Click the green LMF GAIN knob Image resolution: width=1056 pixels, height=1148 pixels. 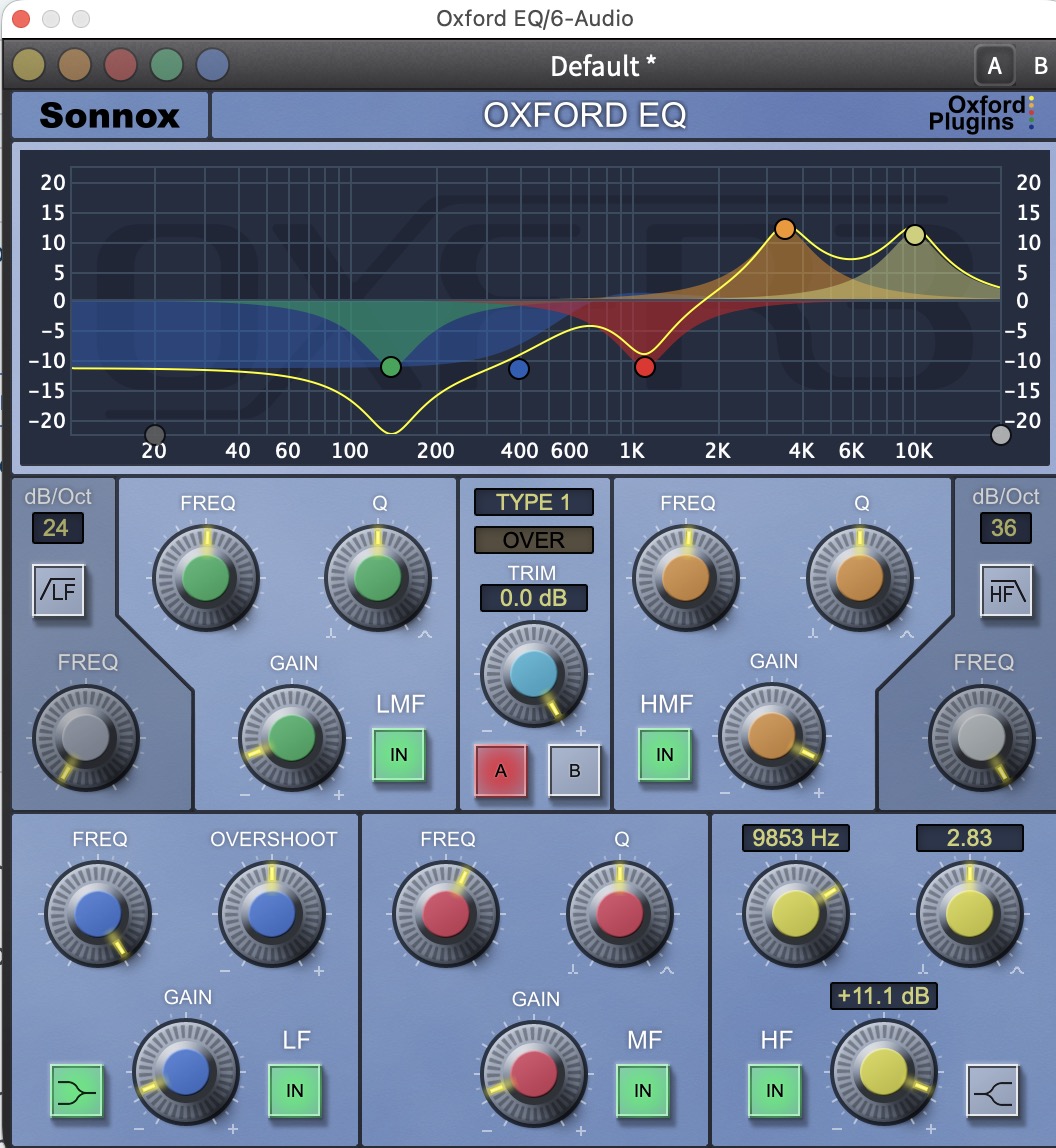pyautogui.click(x=291, y=737)
